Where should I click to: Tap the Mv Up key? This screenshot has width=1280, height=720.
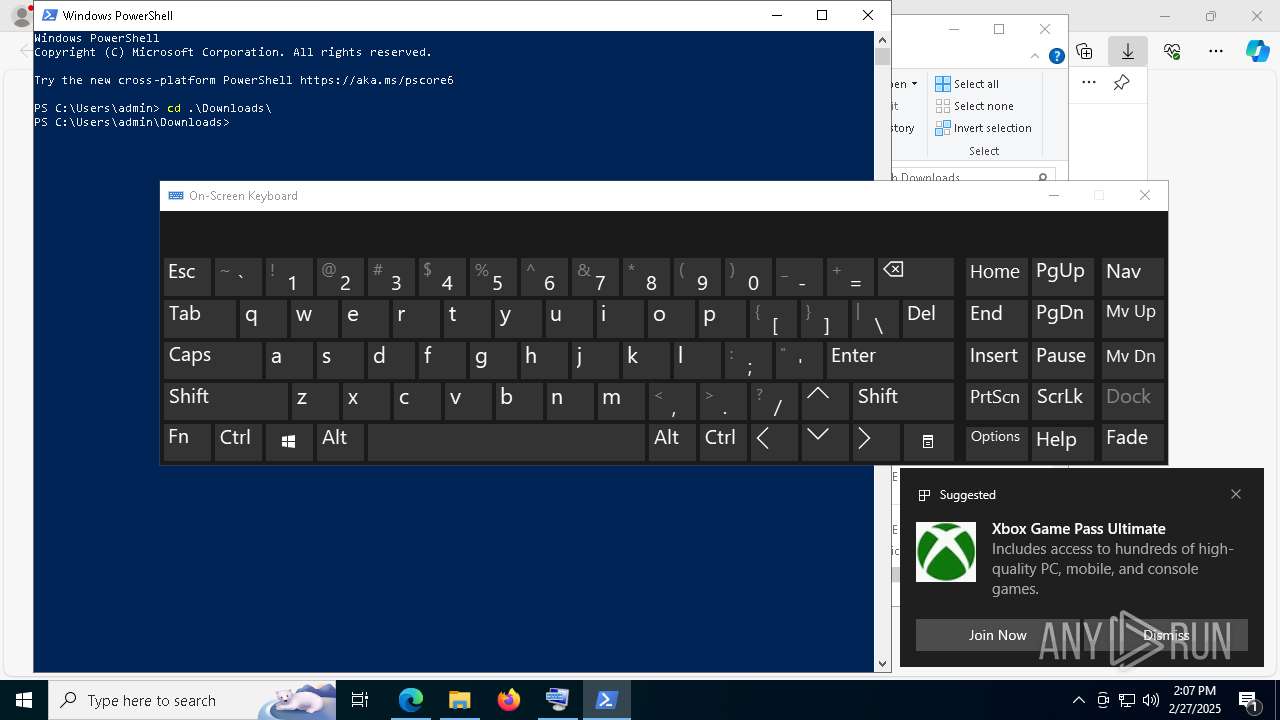1132,318
